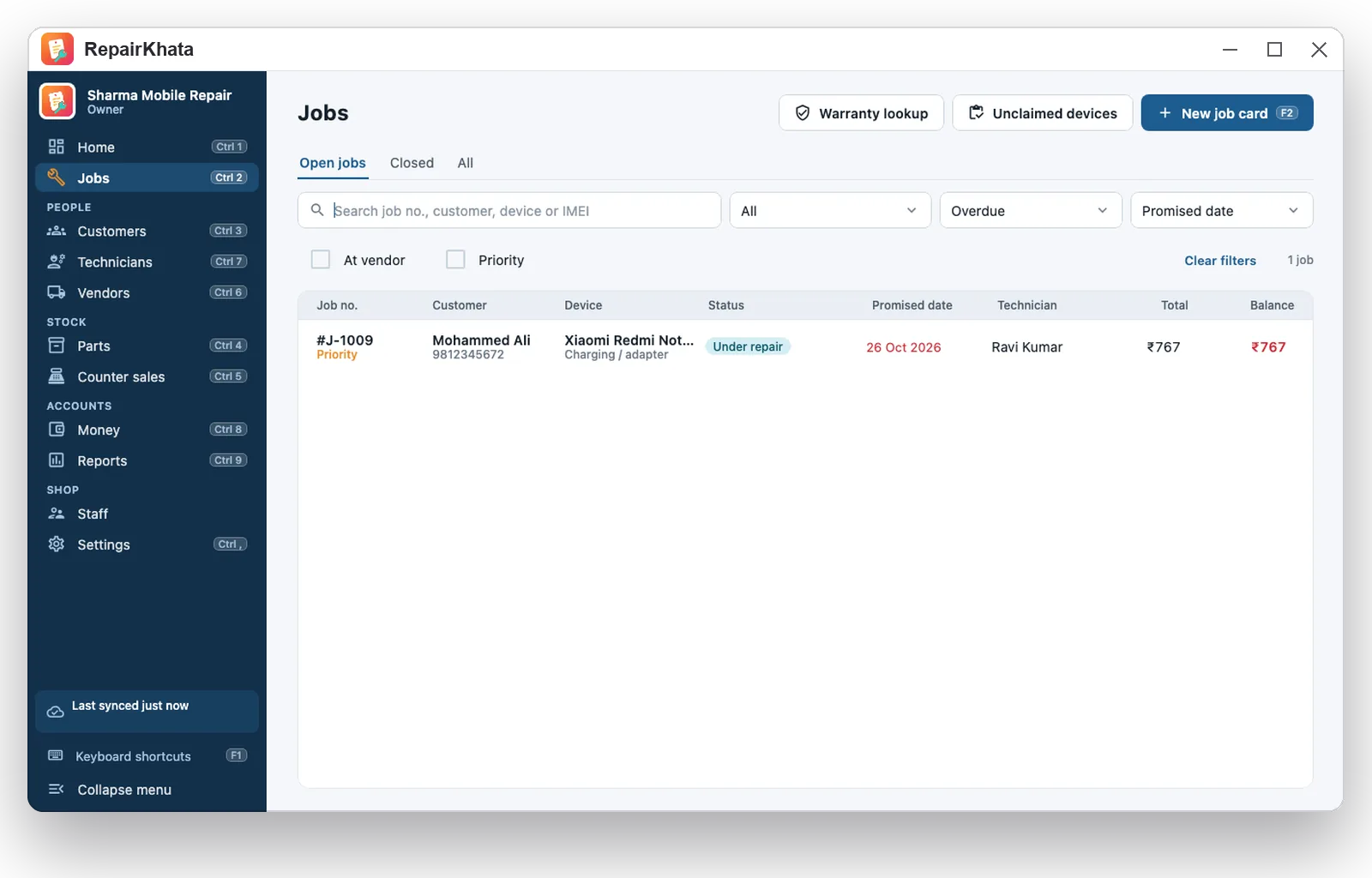Enable the Priority filter checkbox

point(455,260)
